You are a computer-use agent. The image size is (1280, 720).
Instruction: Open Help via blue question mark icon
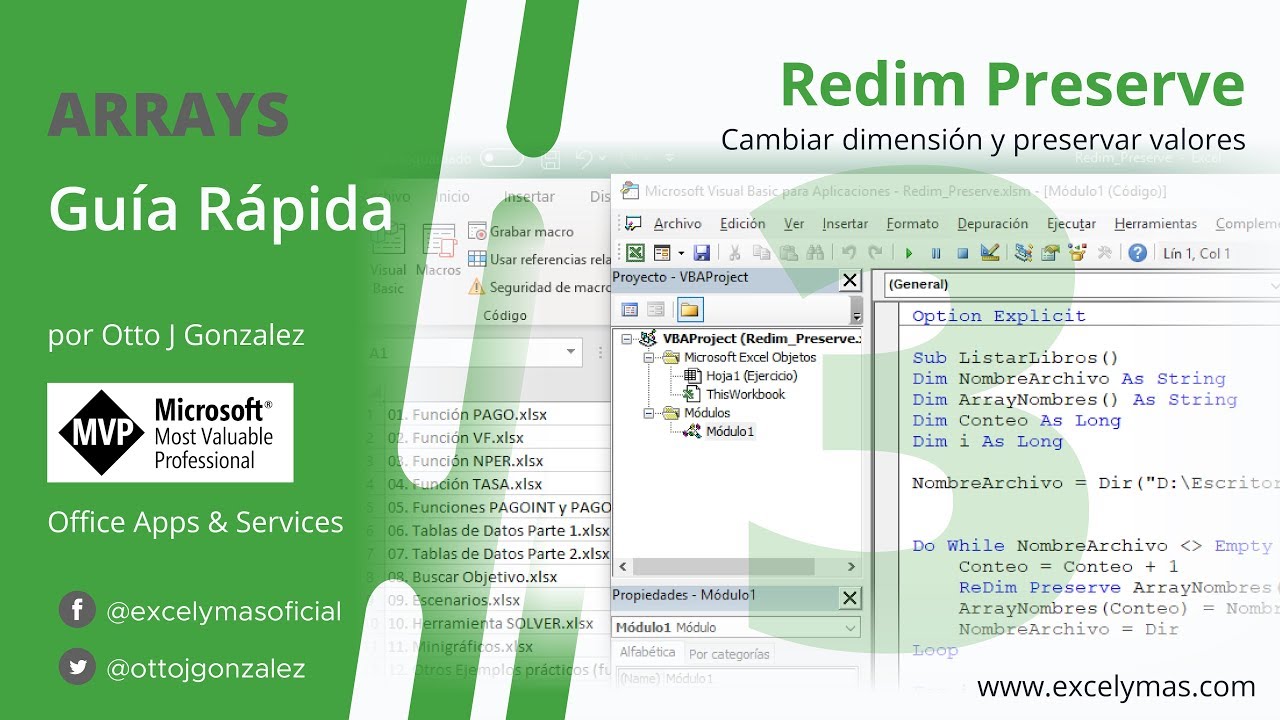pyautogui.click(x=1137, y=253)
